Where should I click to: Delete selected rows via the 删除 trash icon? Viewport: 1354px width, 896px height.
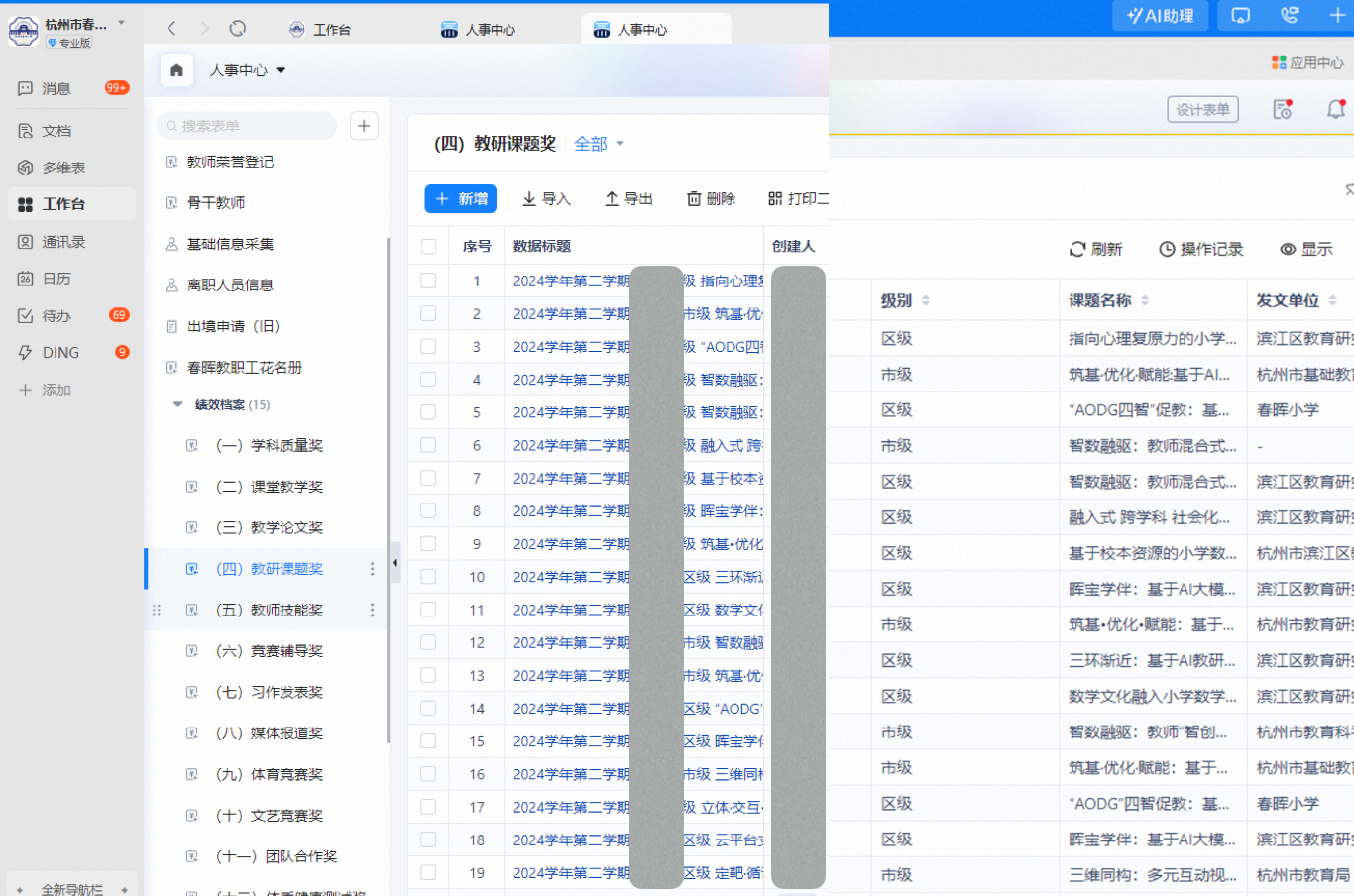710,198
